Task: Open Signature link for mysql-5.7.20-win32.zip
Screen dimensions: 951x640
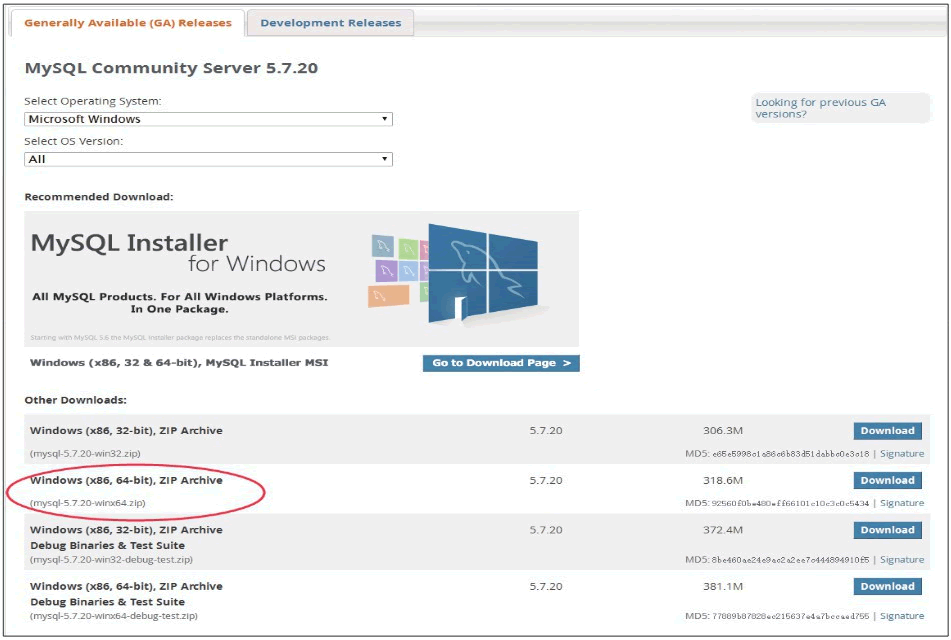Action: pyautogui.click(x=902, y=454)
